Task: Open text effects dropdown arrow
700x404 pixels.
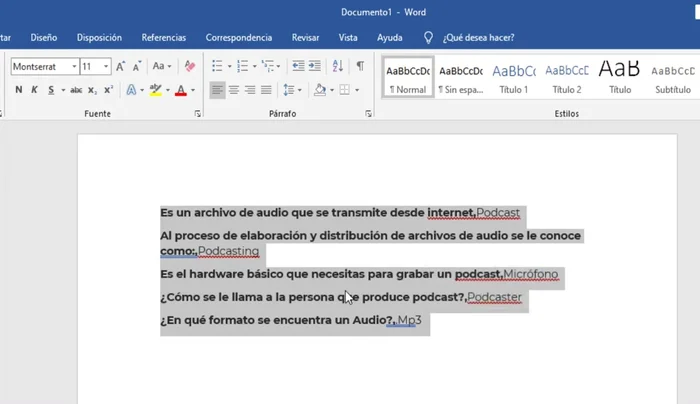Action: click(142, 90)
